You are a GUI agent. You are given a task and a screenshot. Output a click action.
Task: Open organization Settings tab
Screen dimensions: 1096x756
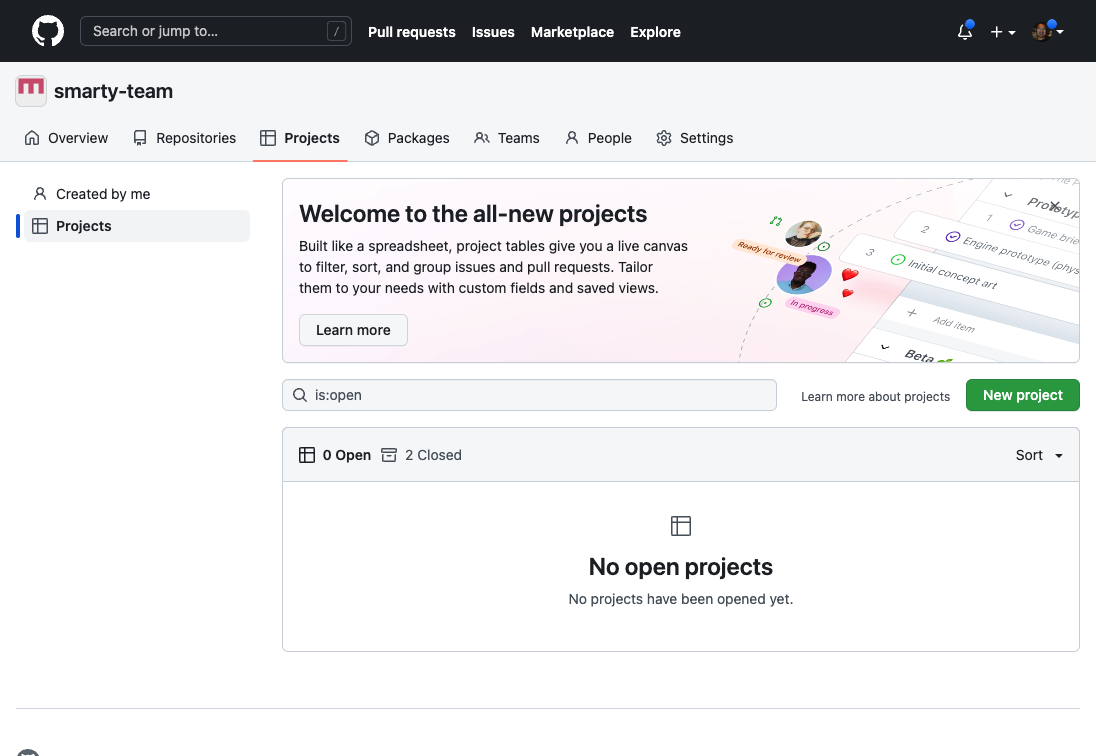(695, 138)
